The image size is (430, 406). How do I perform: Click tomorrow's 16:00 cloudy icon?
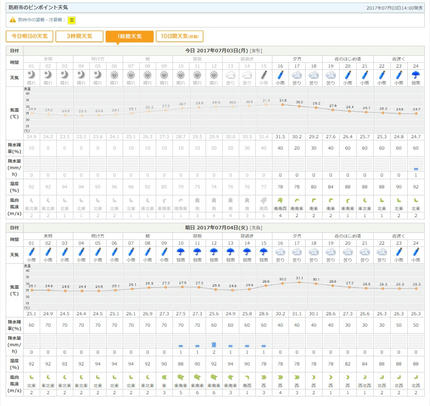click(280, 252)
